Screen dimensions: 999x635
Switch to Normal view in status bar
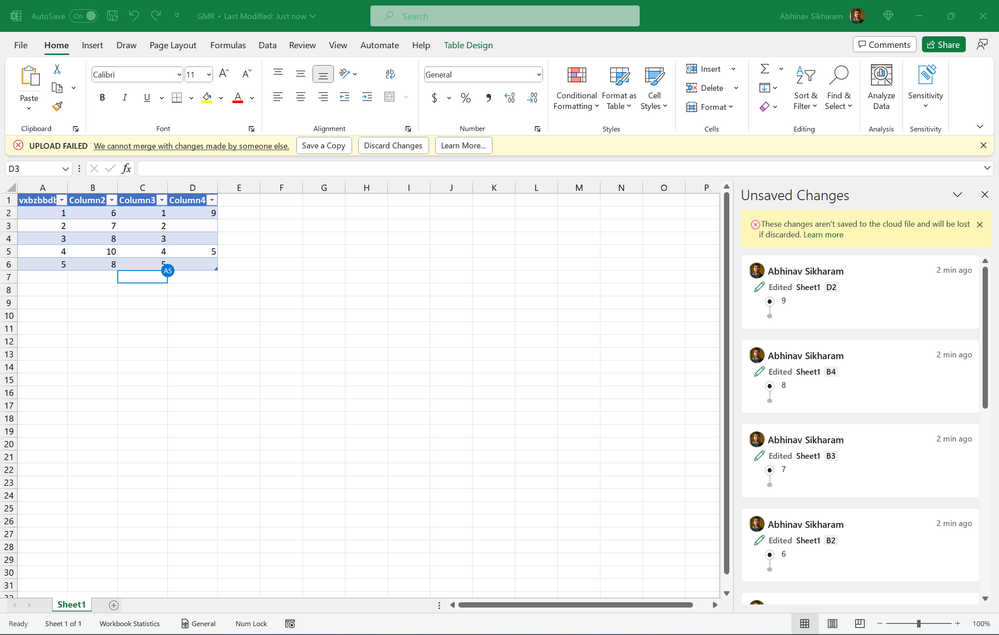(x=805, y=624)
